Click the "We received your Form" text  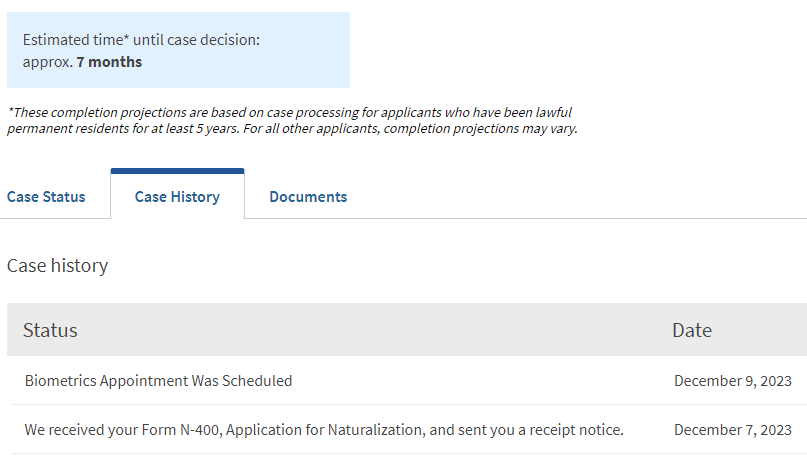pyautogui.click(x=105, y=430)
